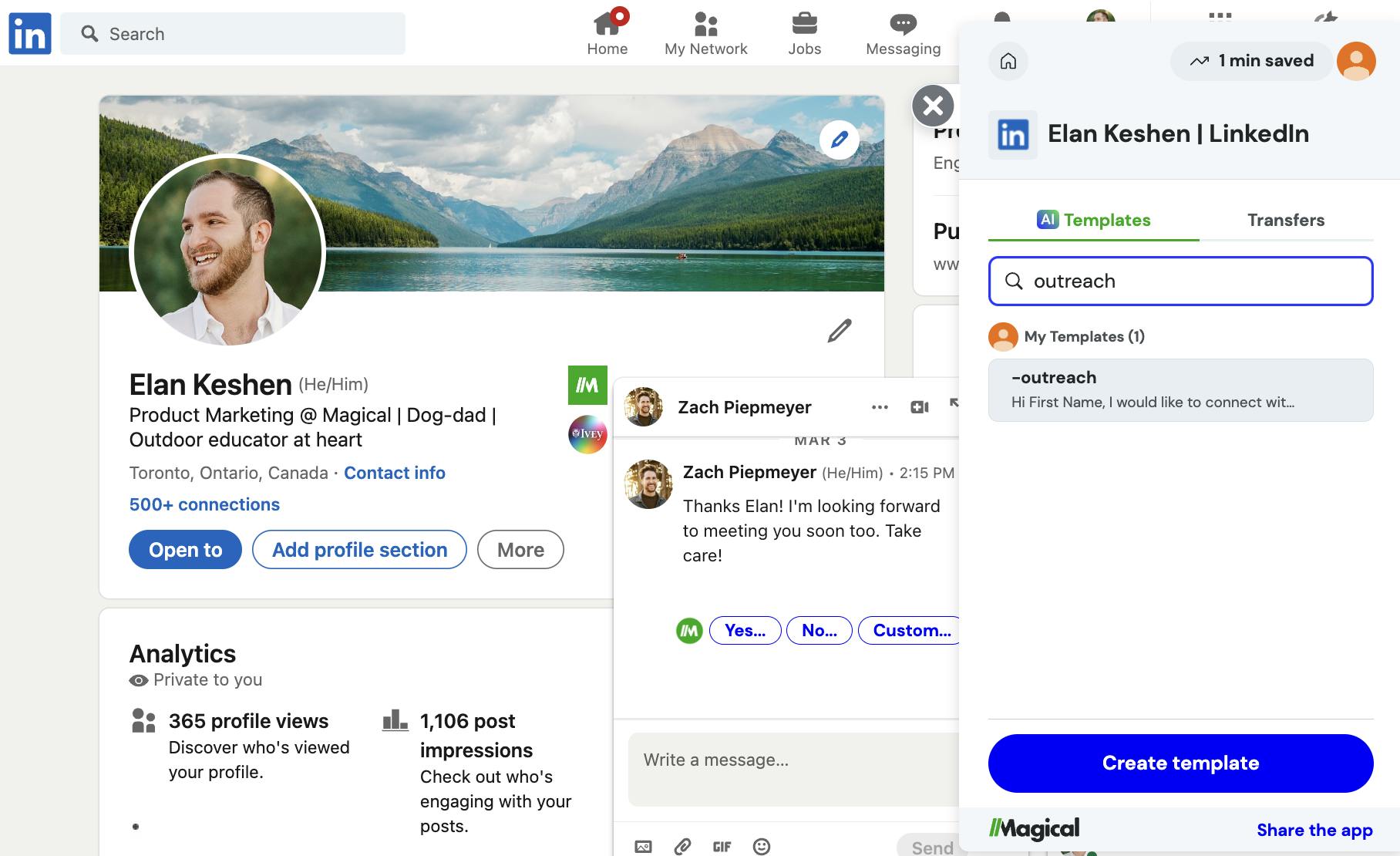The image size is (1400, 856).
Task: Attach a file with the paperclip icon
Action: pyautogui.click(x=682, y=847)
